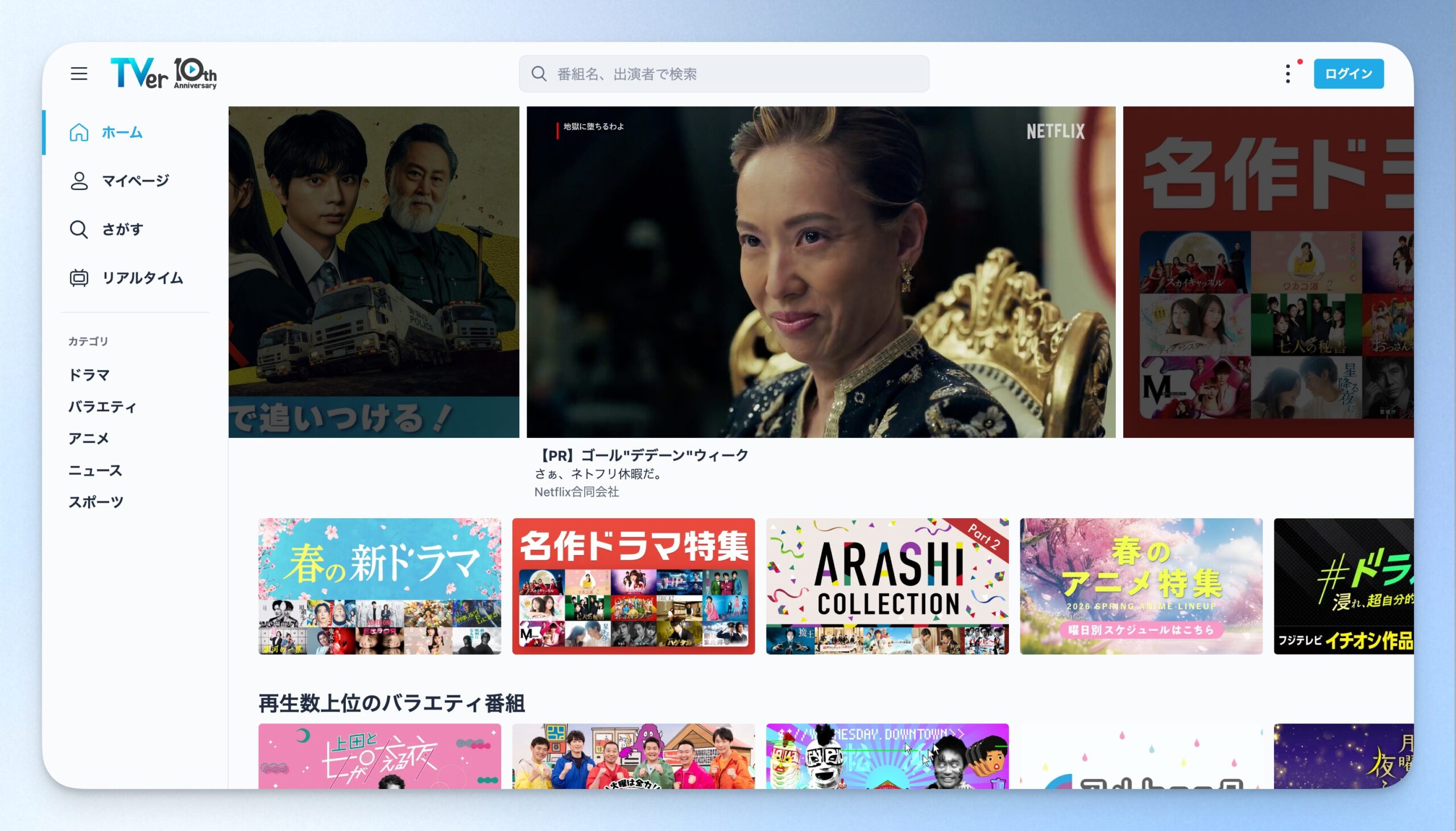Show the next 名作ドラ carousel slide

(1268, 272)
